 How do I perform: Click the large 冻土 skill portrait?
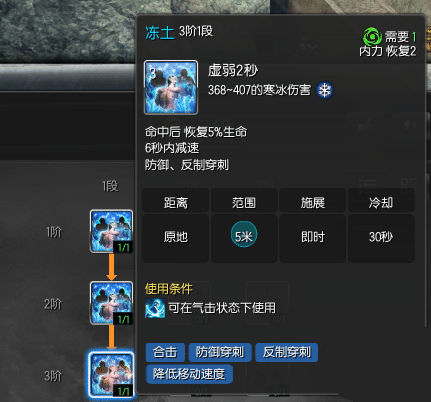pos(171,87)
